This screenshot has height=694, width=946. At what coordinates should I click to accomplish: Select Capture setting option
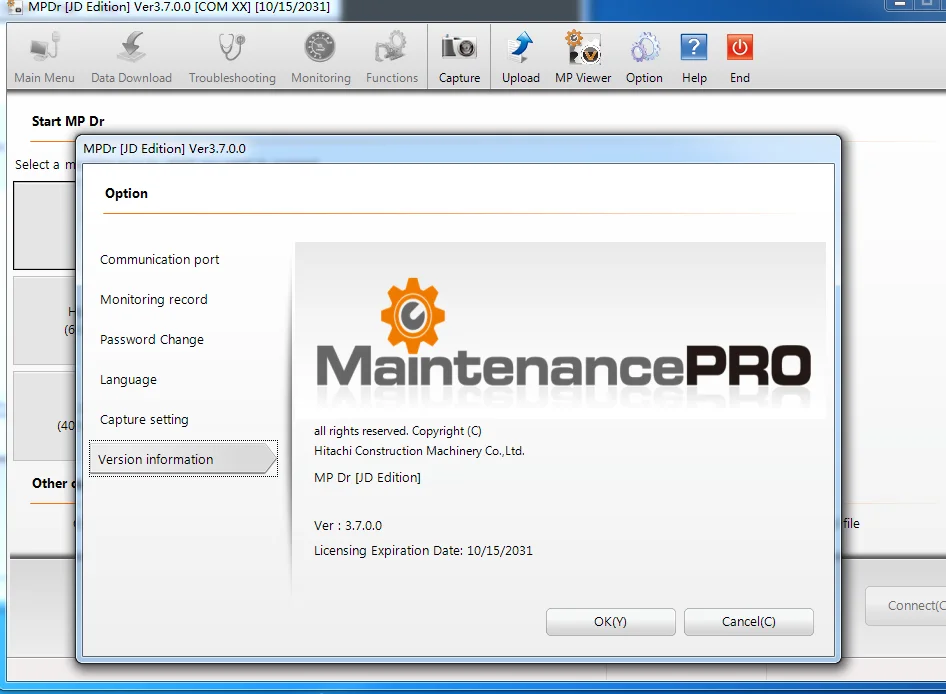click(x=144, y=419)
